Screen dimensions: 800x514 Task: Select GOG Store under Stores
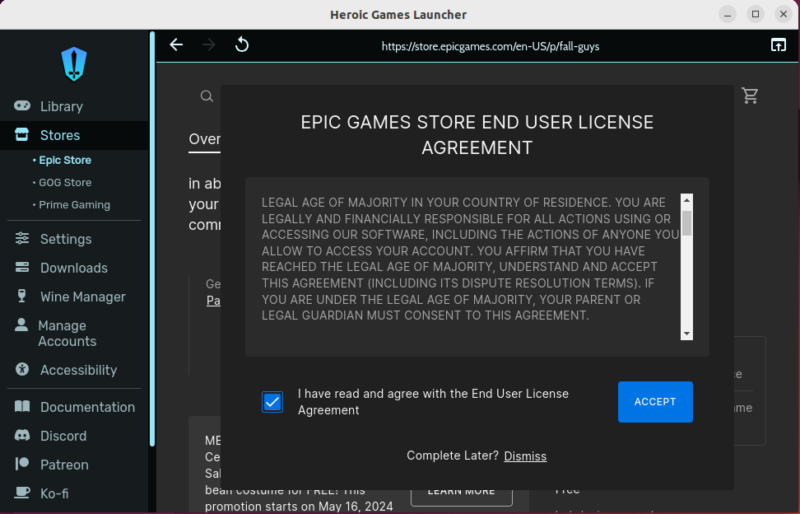coord(65,183)
